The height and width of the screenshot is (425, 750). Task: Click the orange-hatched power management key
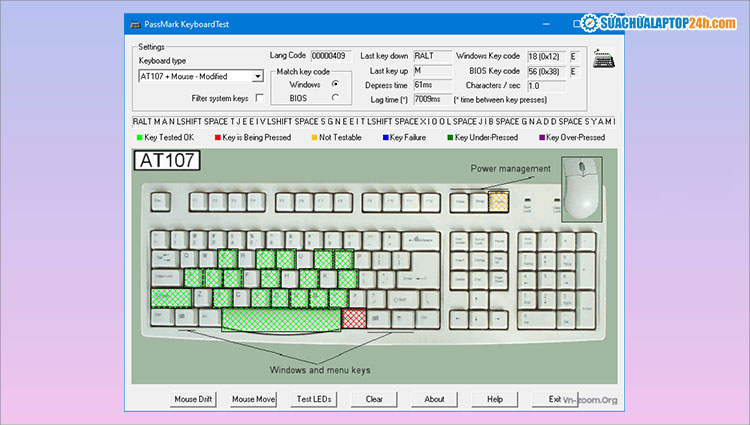498,201
